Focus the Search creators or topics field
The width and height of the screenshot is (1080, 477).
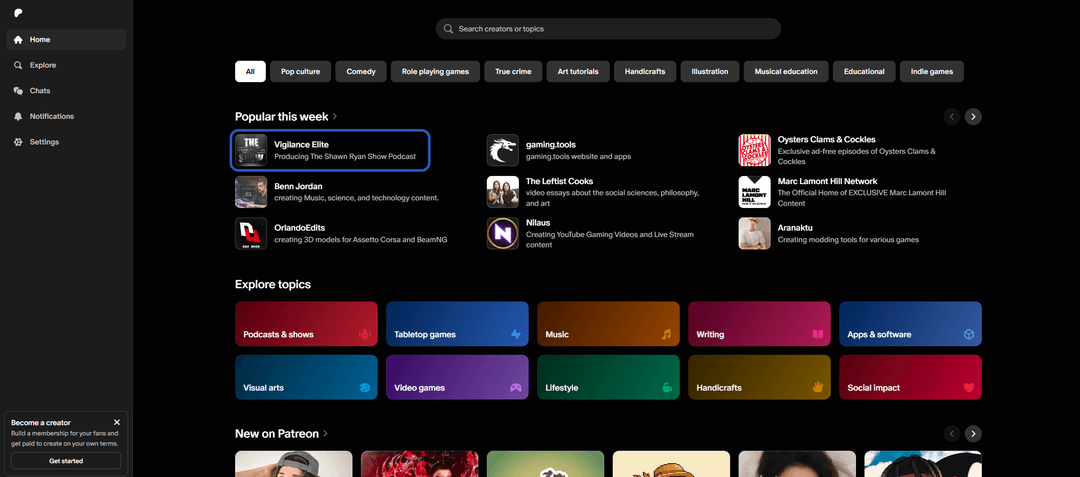point(608,29)
